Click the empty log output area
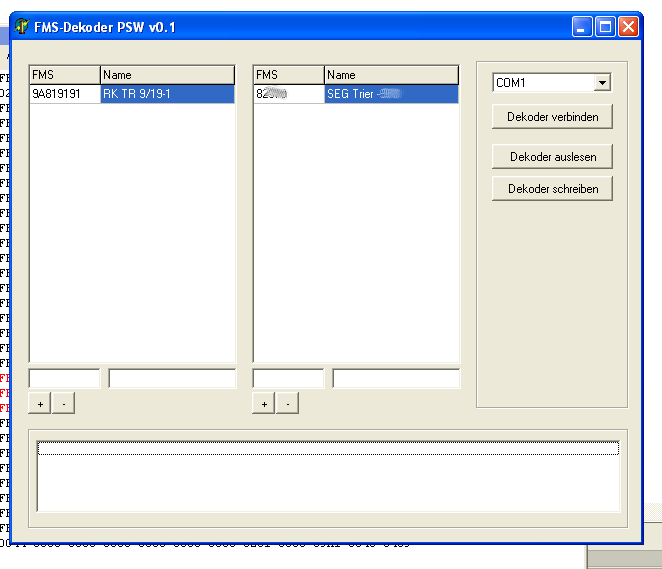The image size is (662, 569). tap(328, 485)
